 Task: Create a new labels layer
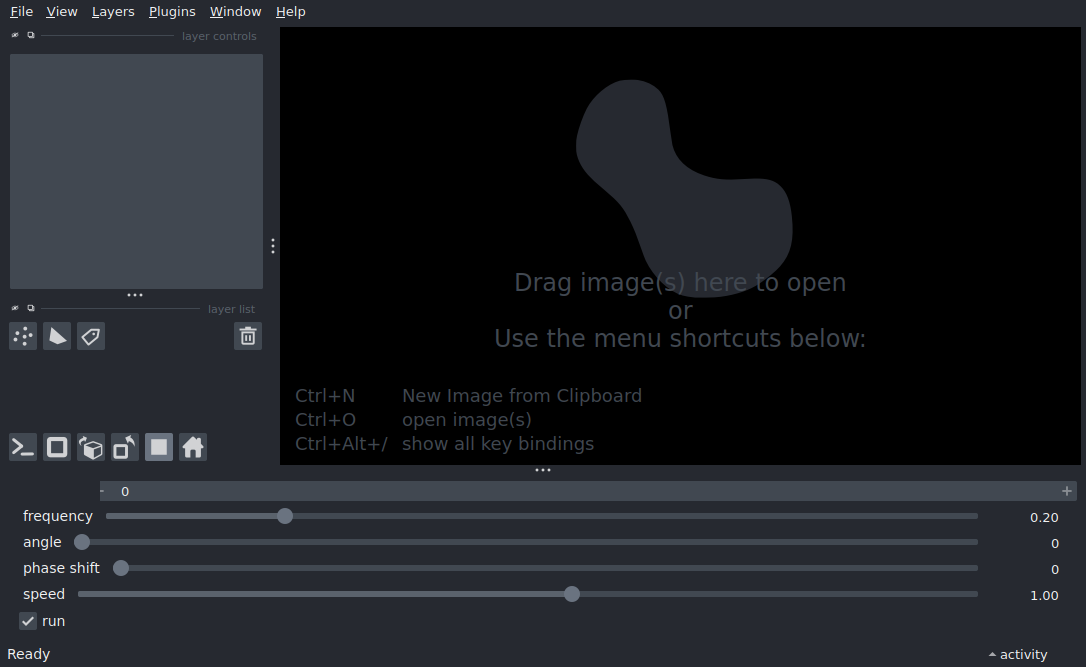click(91, 337)
